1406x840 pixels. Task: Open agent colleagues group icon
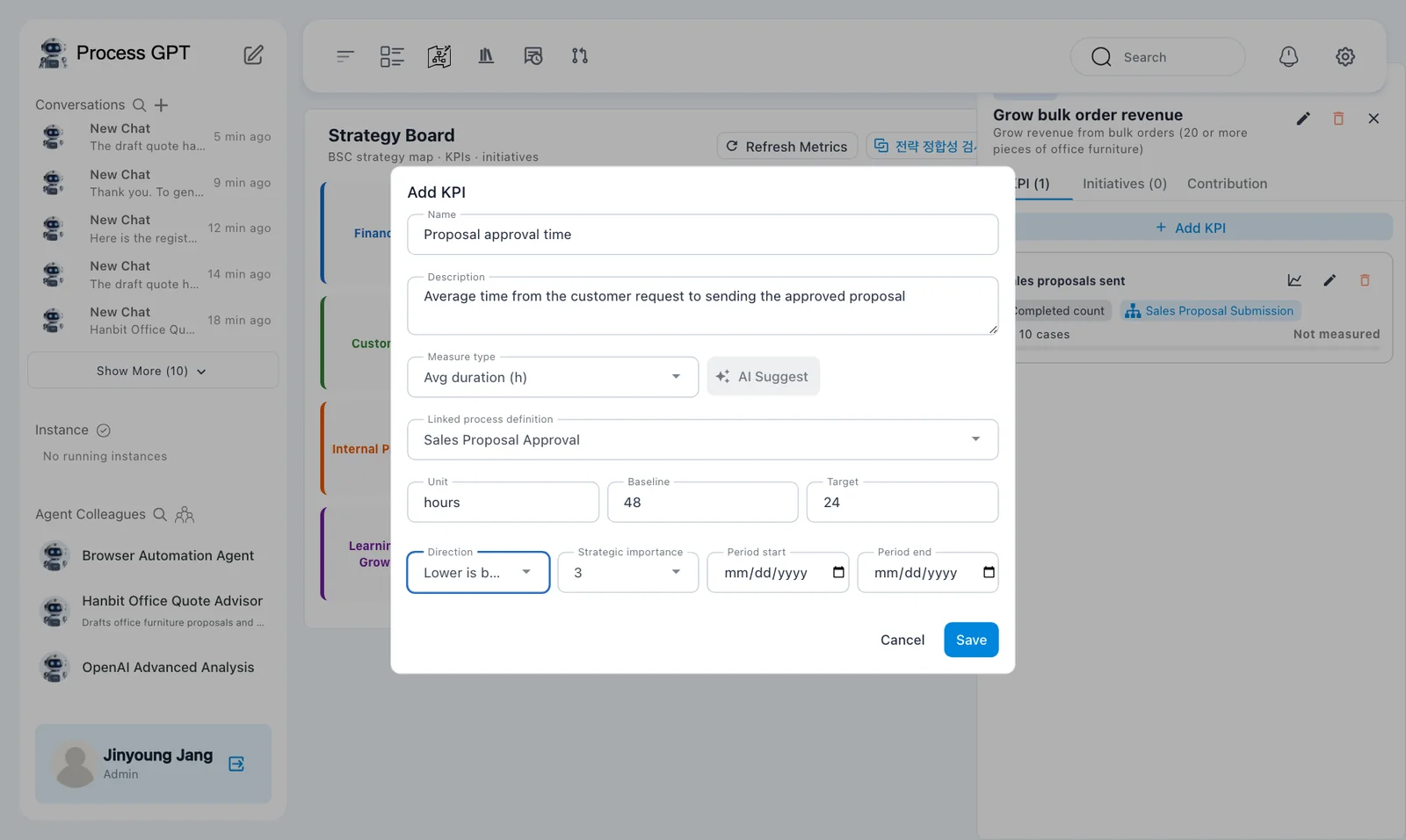coord(185,515)
